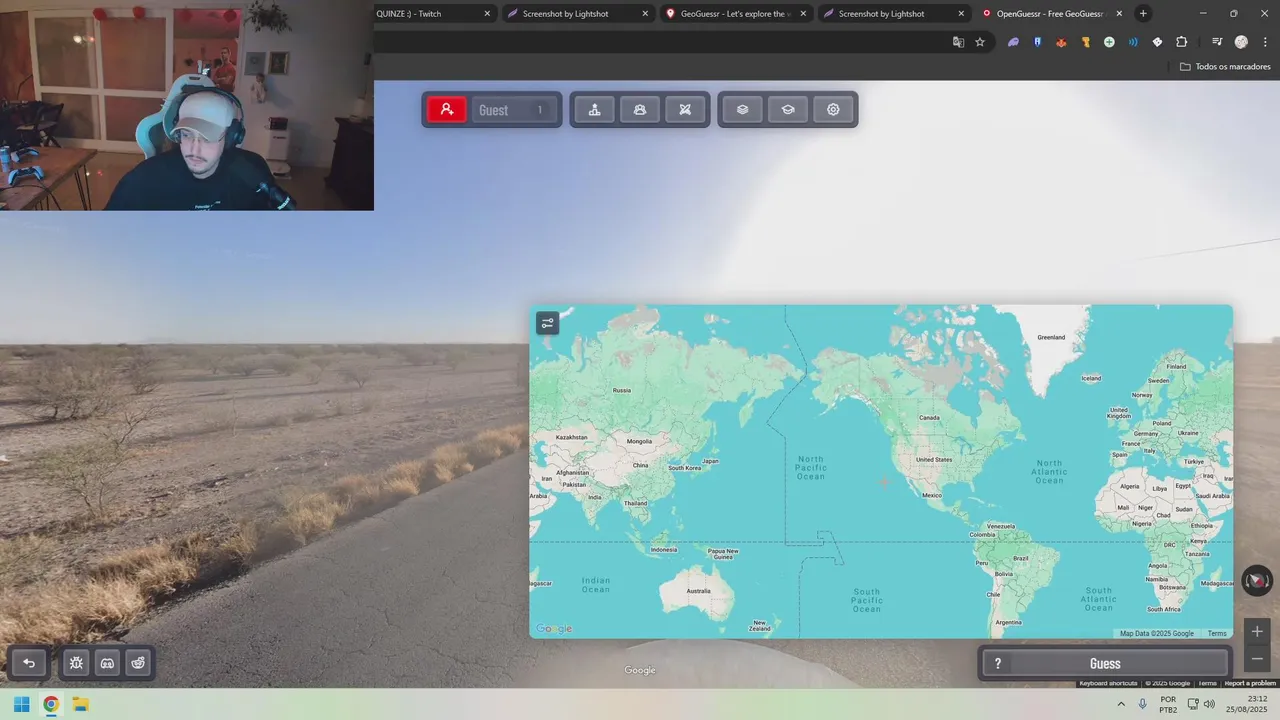This screenshot has height=720, width=1280.
Task: Switch to the GeoGuessr tab
Action: pos(733,14)
